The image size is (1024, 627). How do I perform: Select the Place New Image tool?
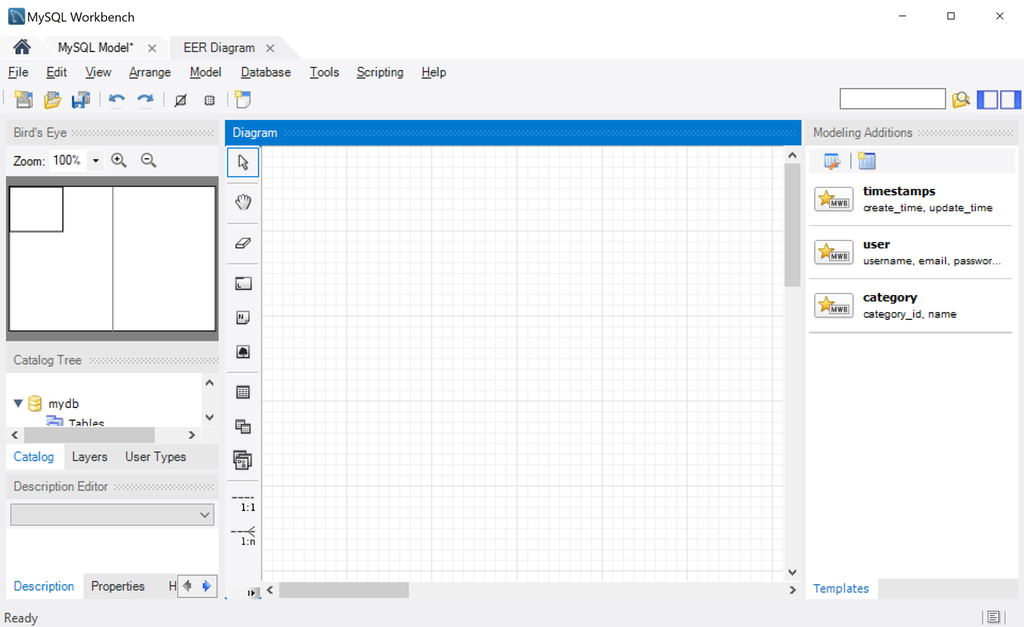243,351
